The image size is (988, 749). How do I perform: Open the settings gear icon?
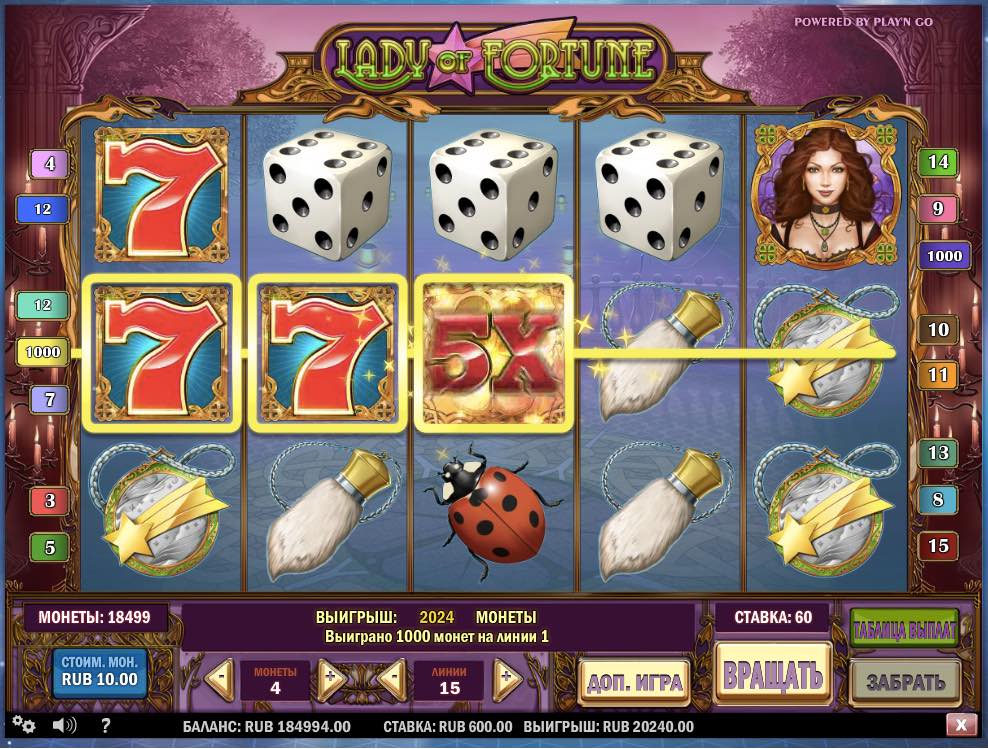(24, 724)
